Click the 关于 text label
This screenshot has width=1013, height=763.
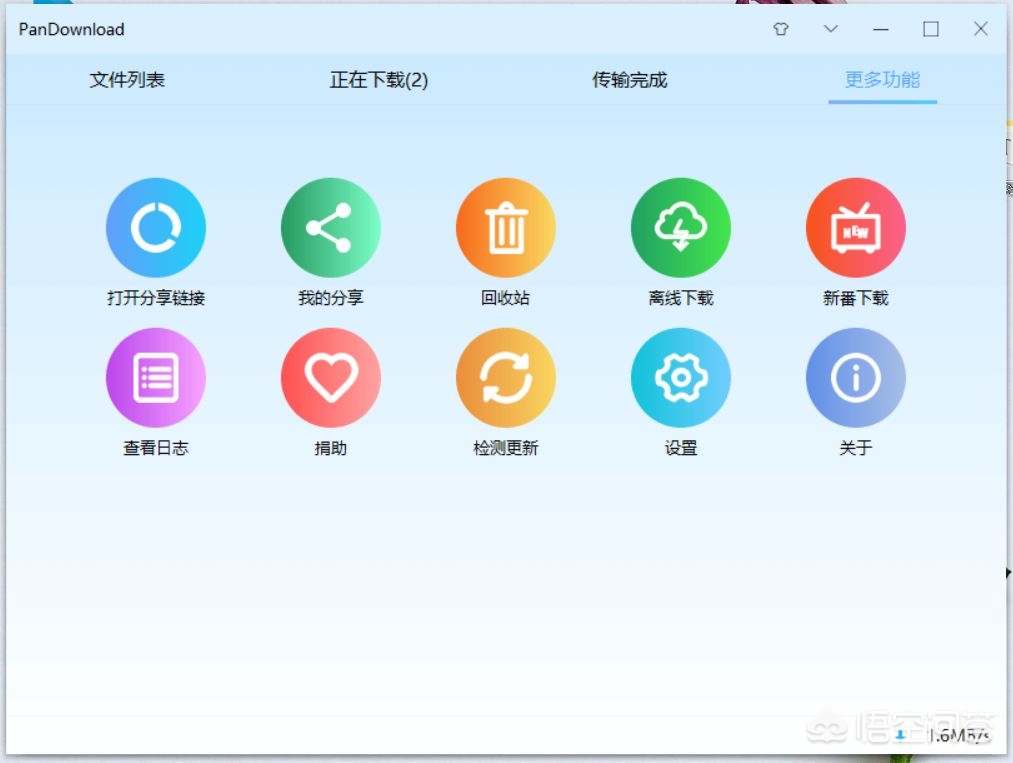point(856,448)
